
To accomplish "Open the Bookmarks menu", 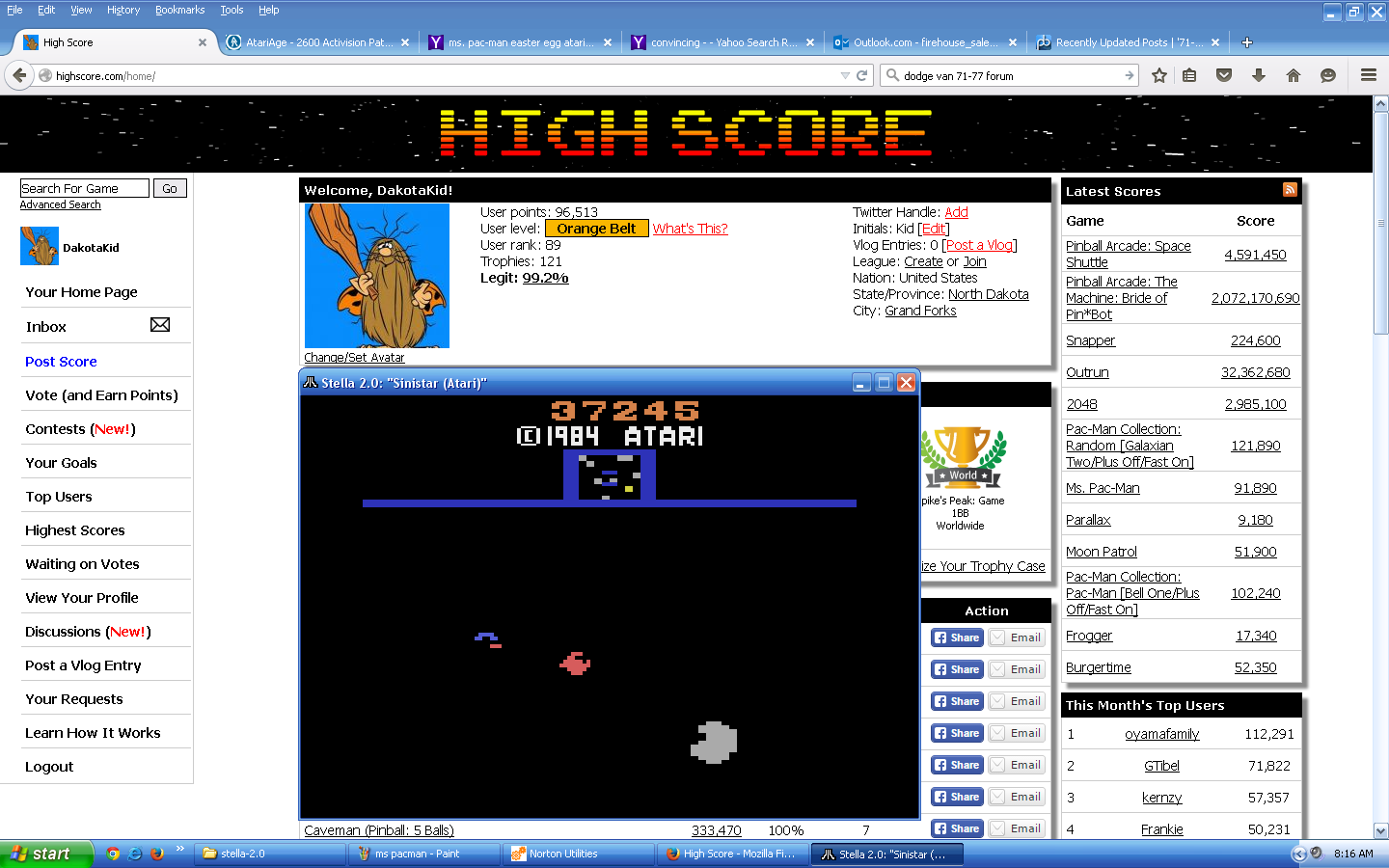I will pos(179,10).
